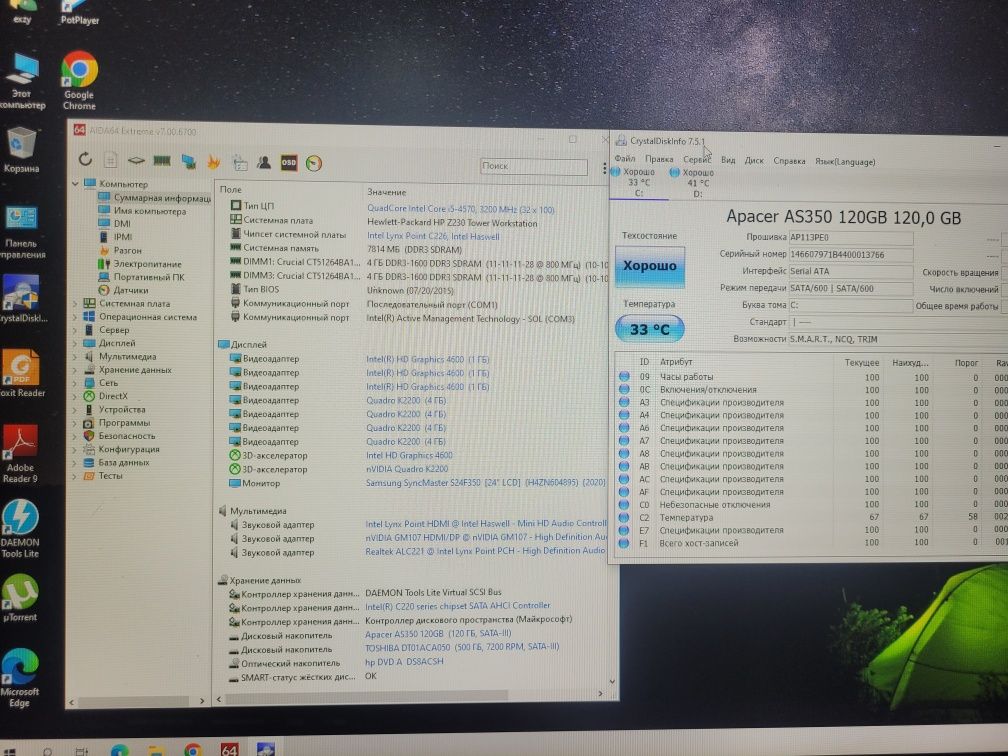This screenshot has height=756, width=1008.
Task: Open the QuadCore Intel Core i5-4570 link
Action: pyautogui.click(x=460, y=210)
